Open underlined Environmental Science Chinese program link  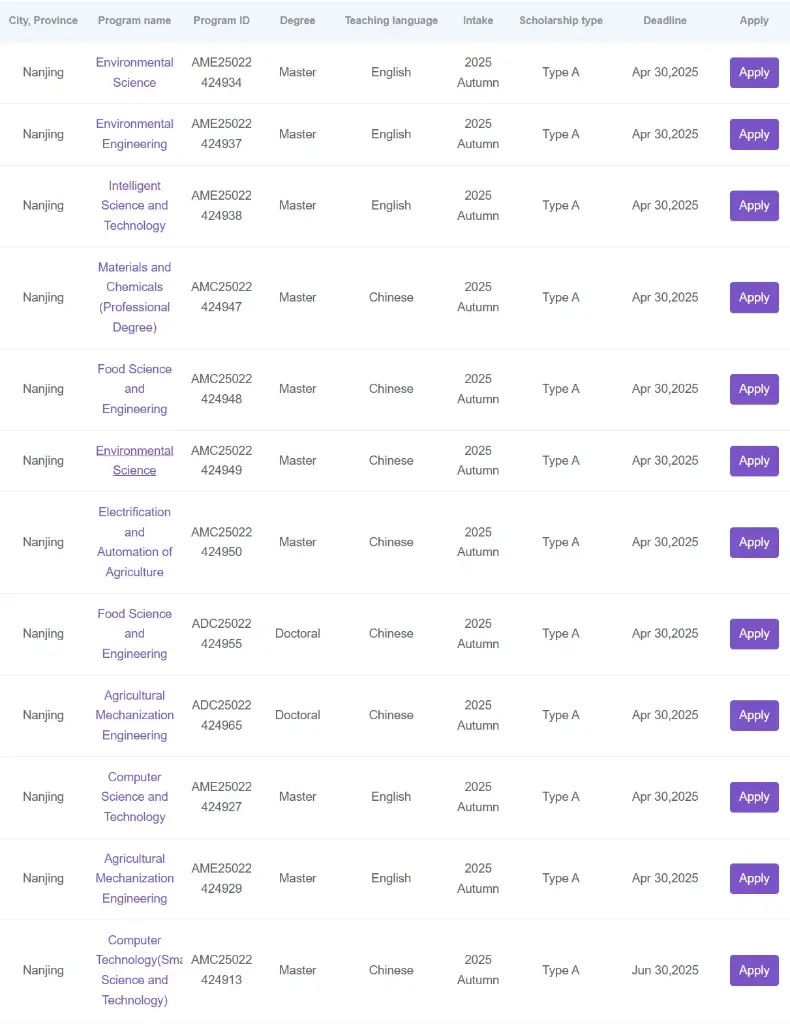(x=134, y=460)
